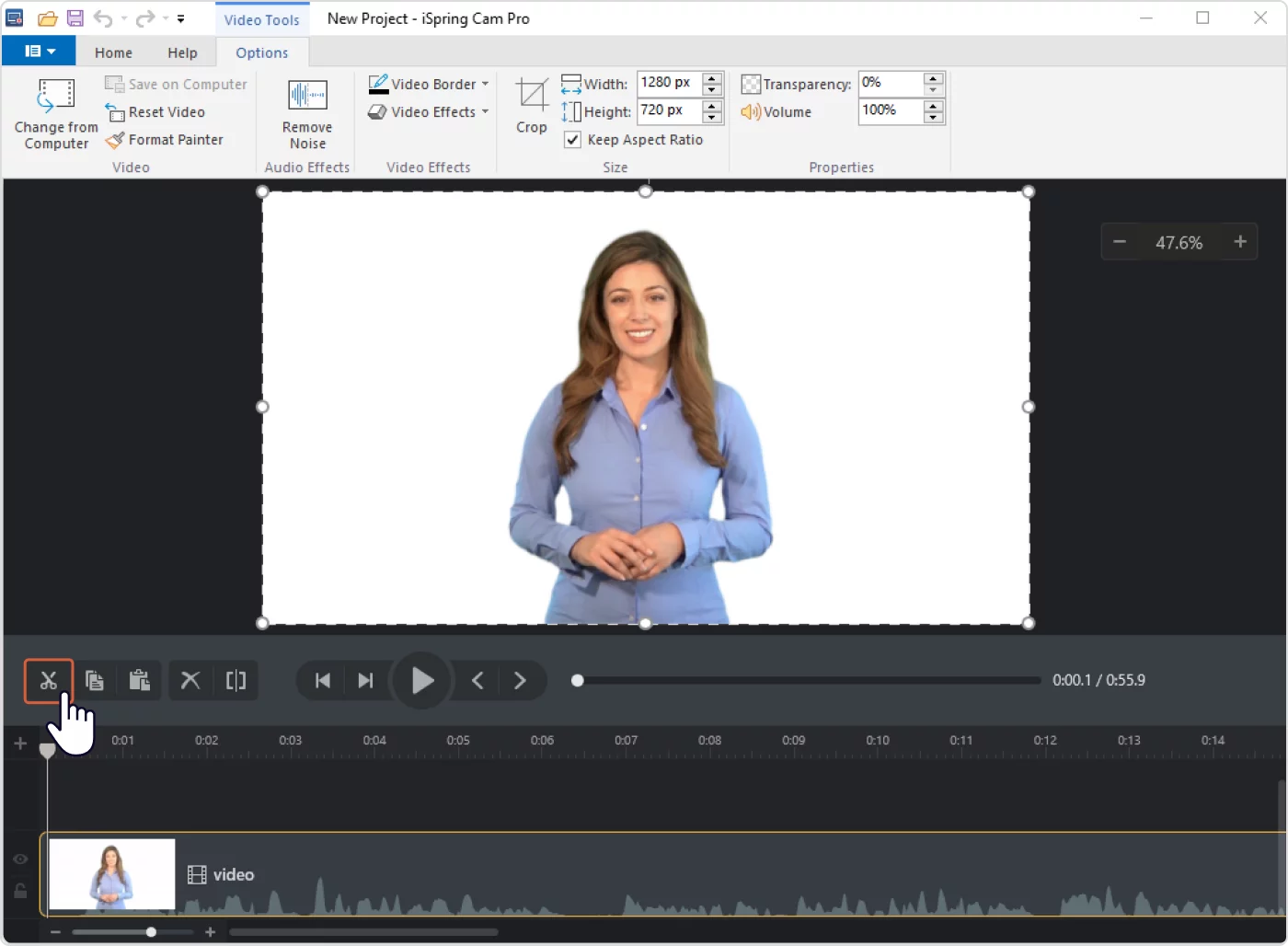Click the top-center resize handle of video

point(646,191)
